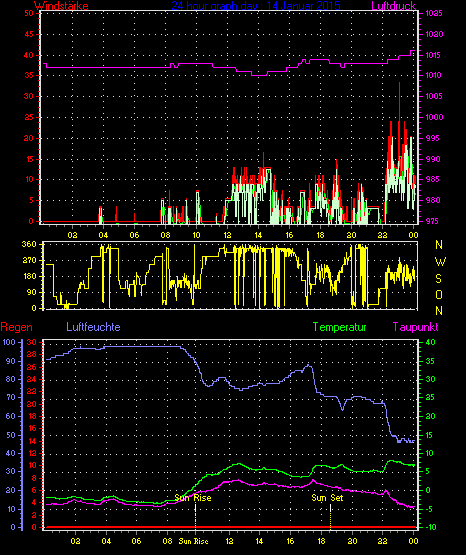Click the 1020 value on the pressure axis
The image size is (466, 555).
434,34
